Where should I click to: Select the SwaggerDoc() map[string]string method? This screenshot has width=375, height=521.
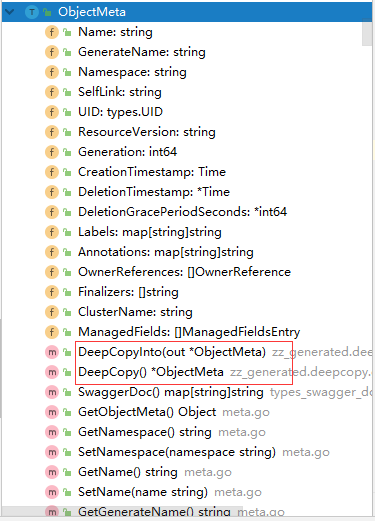(x=171, y=392)
